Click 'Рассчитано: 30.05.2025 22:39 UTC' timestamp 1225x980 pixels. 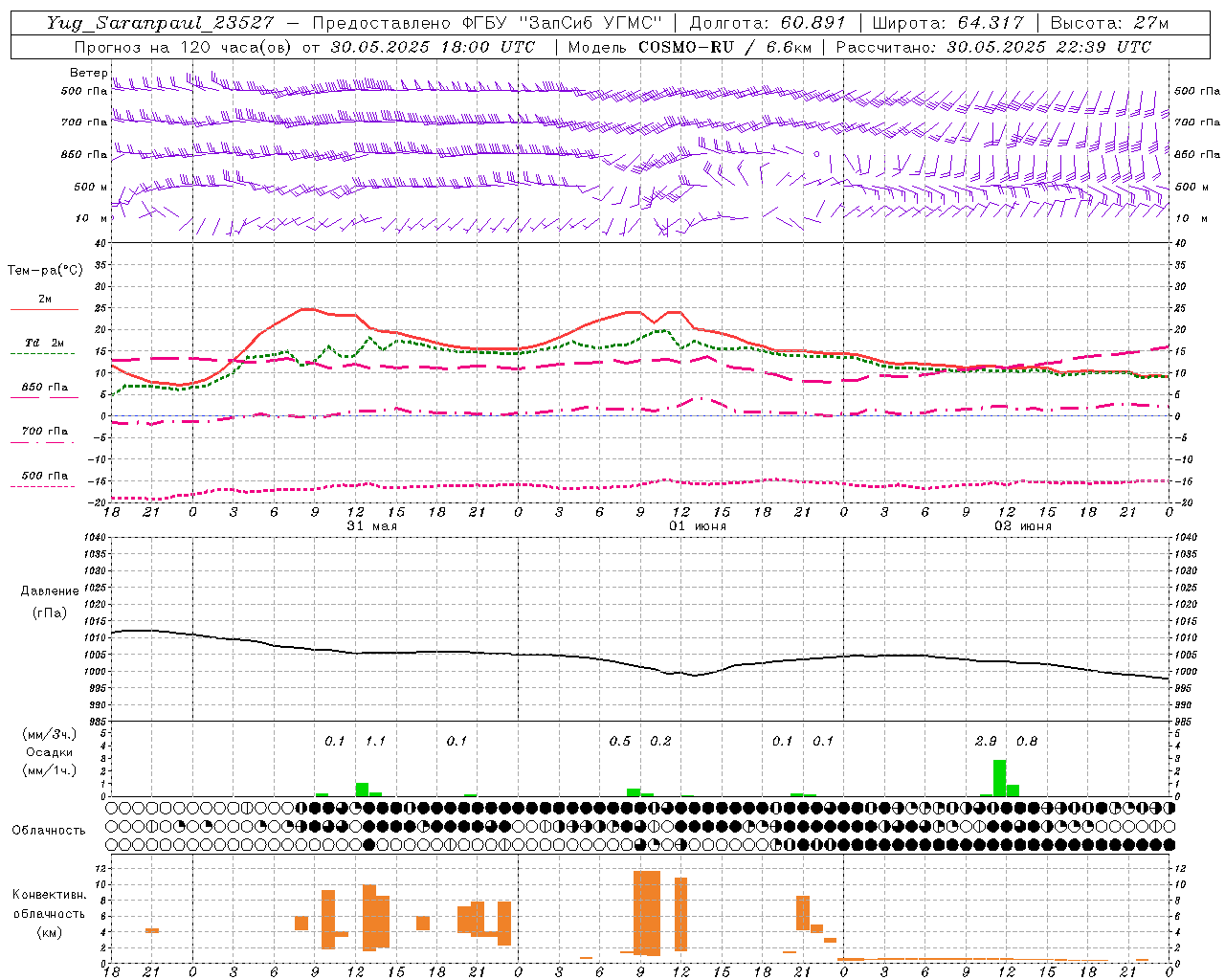[x=993, y=47]
